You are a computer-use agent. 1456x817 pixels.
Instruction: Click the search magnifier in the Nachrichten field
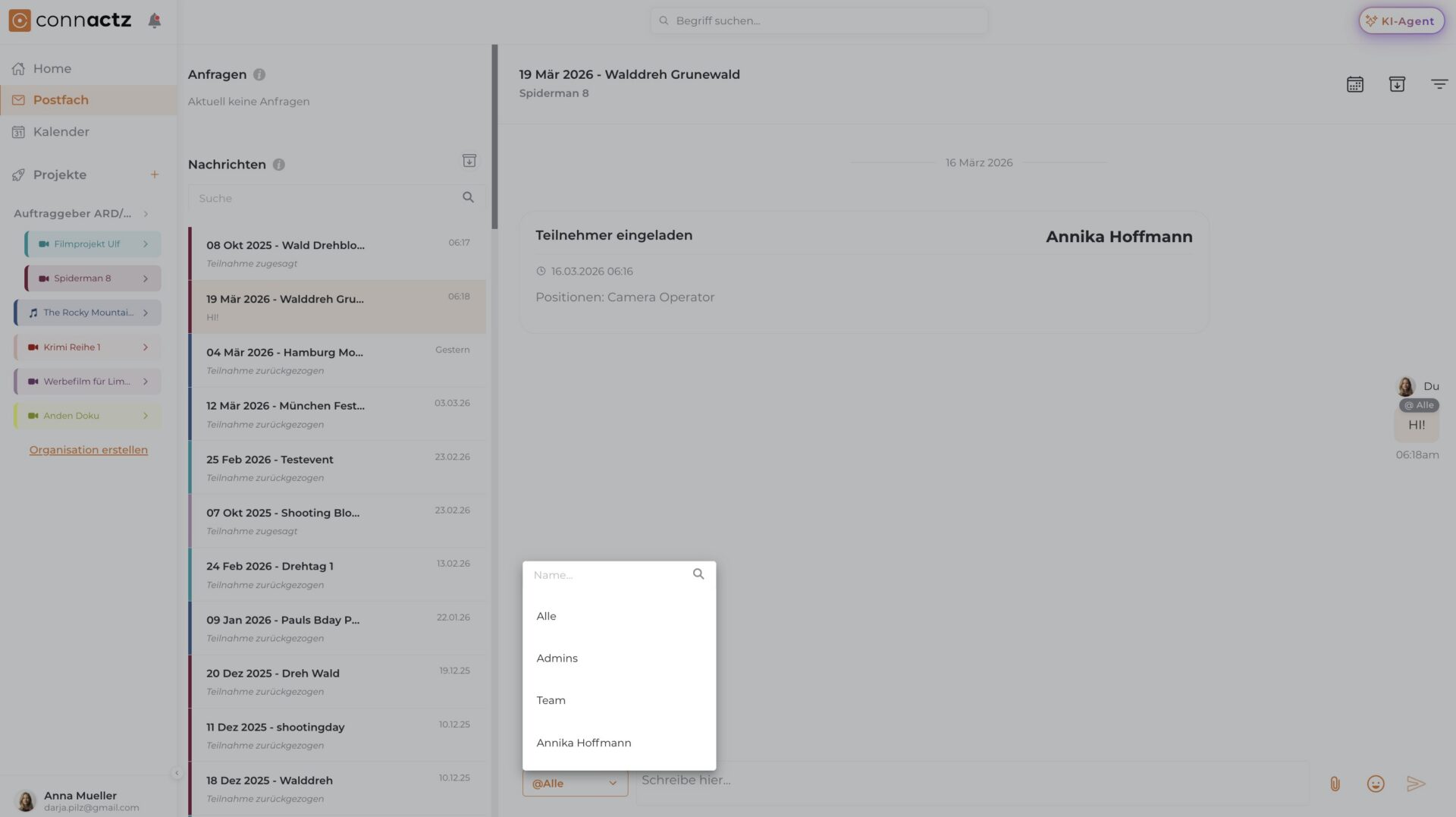[x=468, y=197]
